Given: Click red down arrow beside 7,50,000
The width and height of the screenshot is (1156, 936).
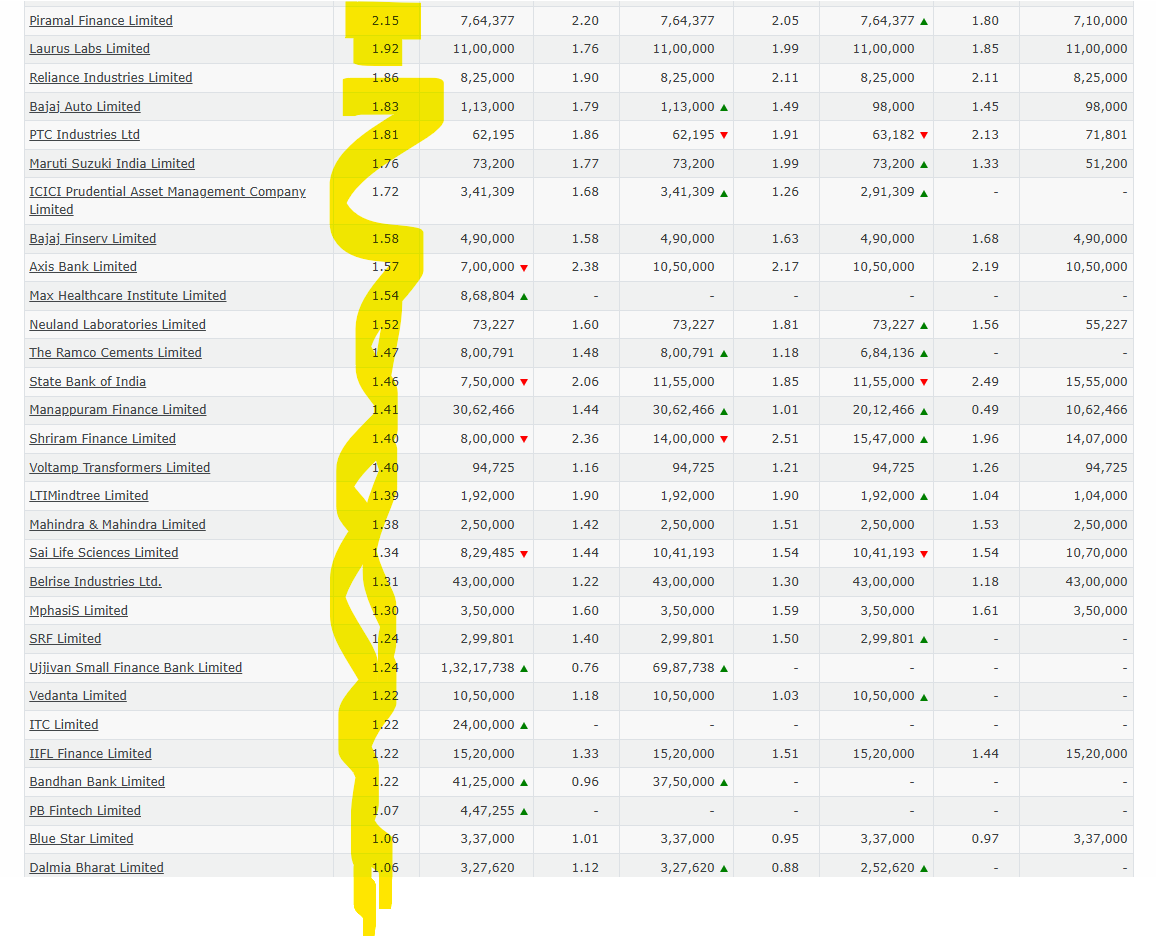Looking at the screenshot, I should 524,383.
